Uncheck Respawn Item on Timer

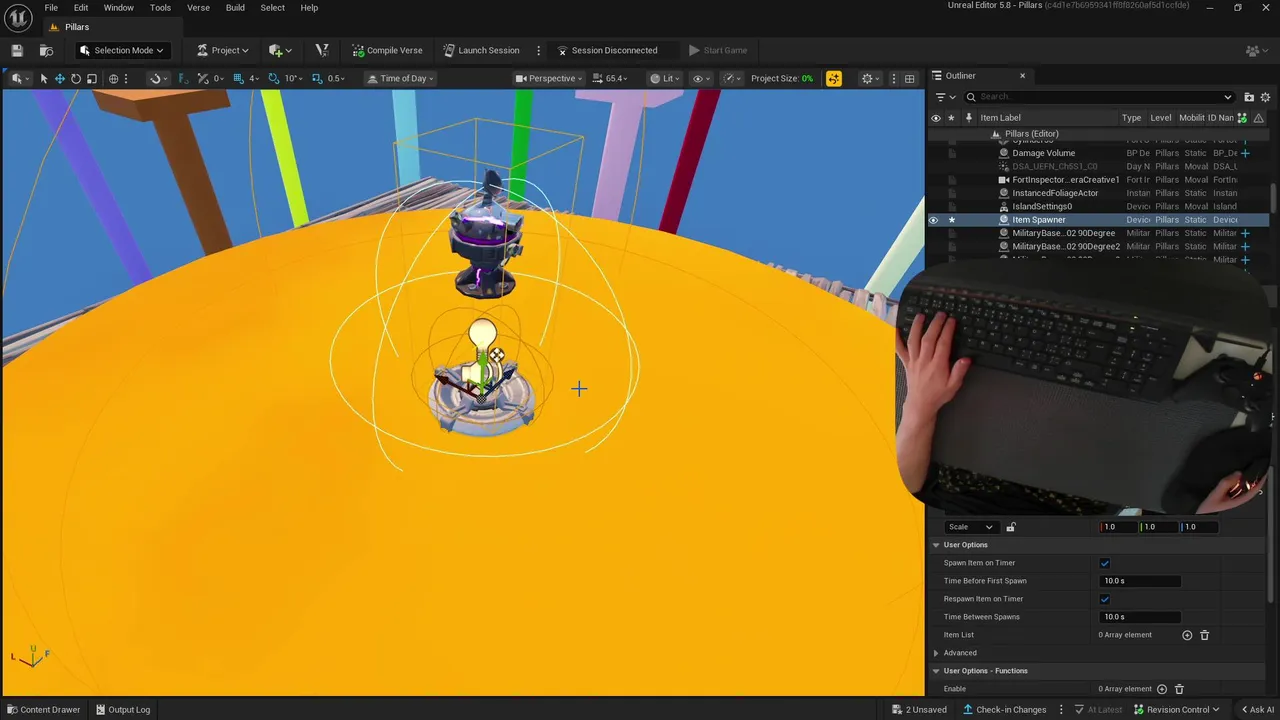coord(1105,599)
